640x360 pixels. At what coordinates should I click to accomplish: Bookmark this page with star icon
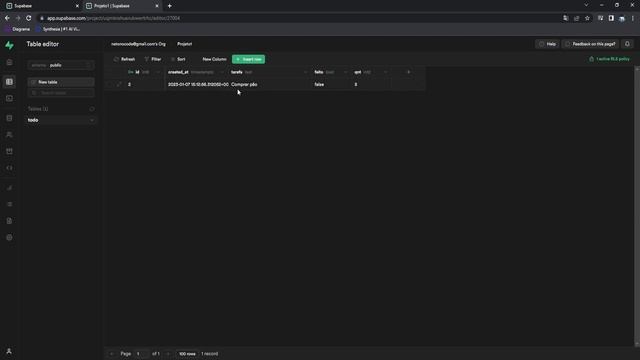point(587,18)
